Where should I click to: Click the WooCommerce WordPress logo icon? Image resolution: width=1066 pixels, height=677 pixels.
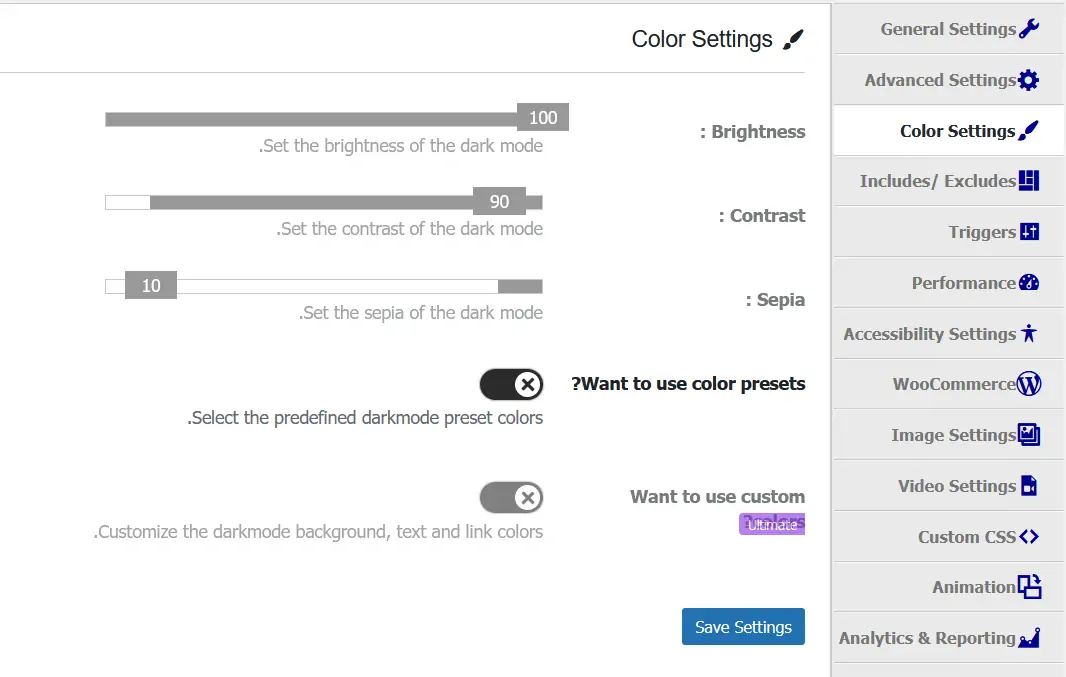[1029, 384]
